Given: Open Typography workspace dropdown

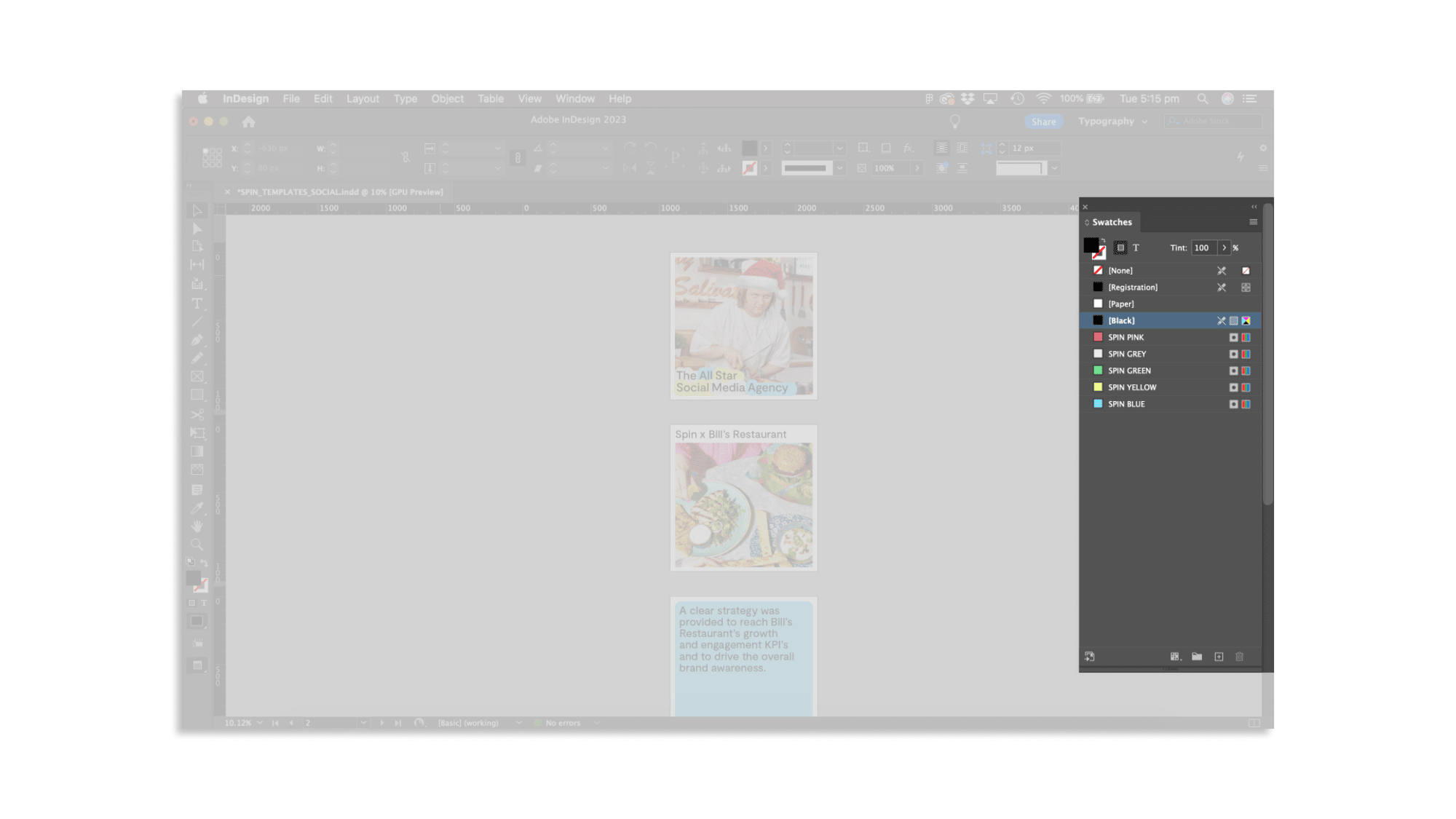Looking at the screenshot, I should 1113,122.
